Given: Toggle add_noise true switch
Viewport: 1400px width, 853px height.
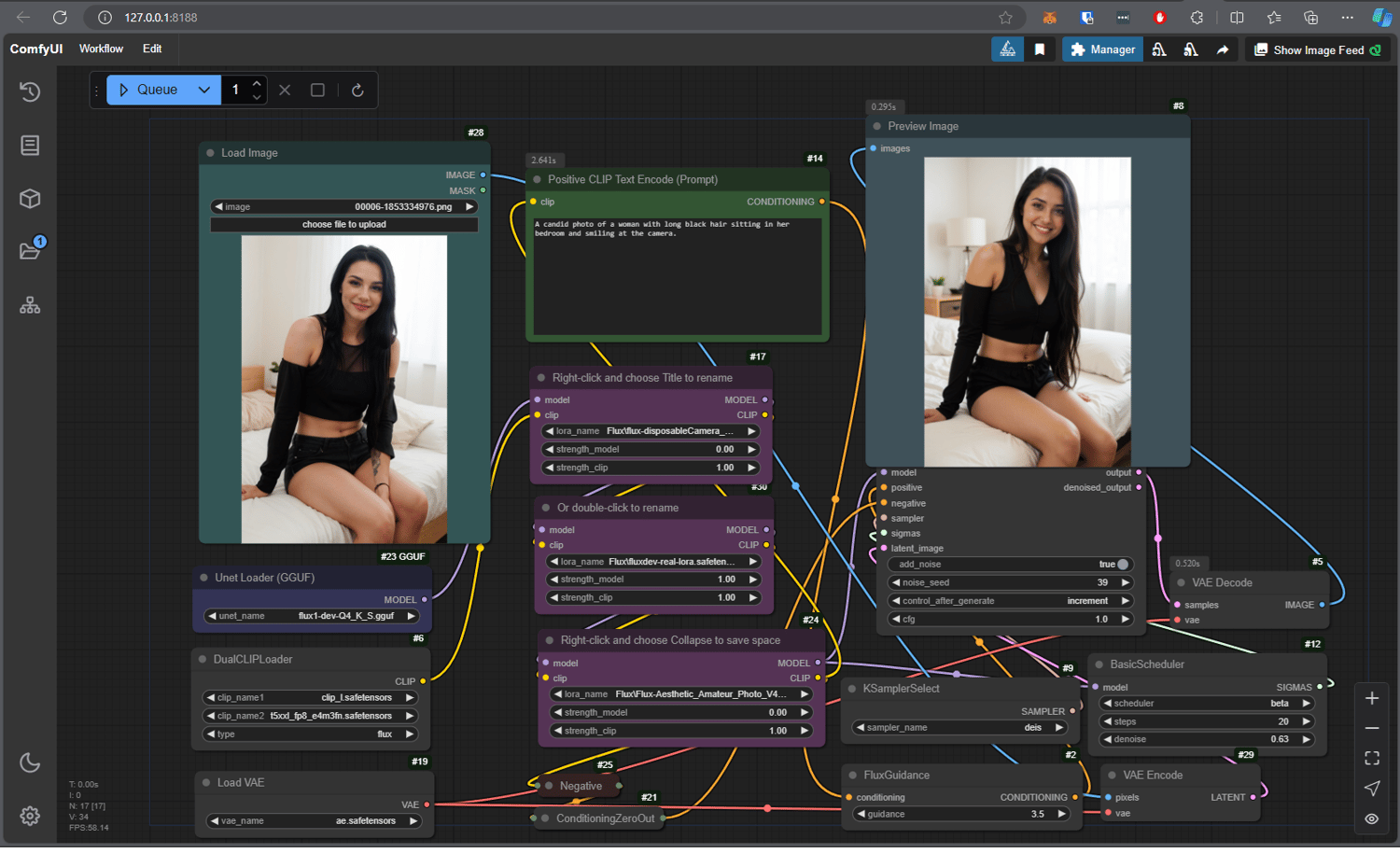Looking at the screenshot, I should (1123, 564).
